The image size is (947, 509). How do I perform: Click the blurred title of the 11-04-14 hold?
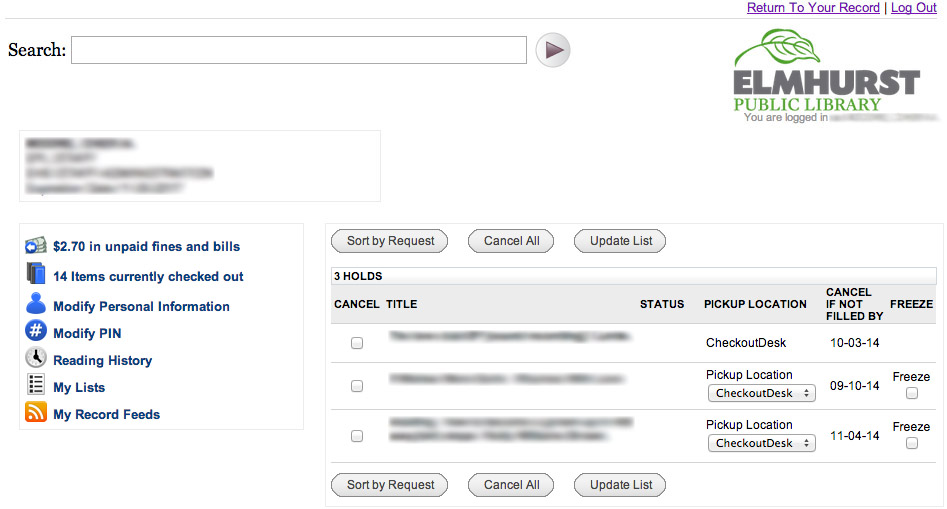tap(510, 429)
